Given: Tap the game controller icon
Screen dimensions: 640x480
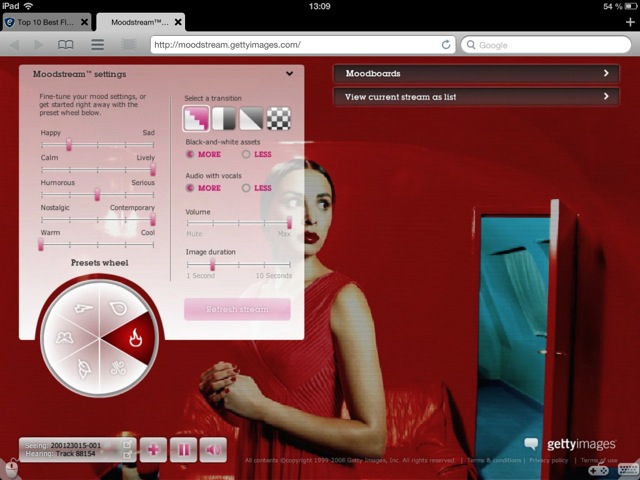Looking at the screenshot, I should tap(598, 470).
